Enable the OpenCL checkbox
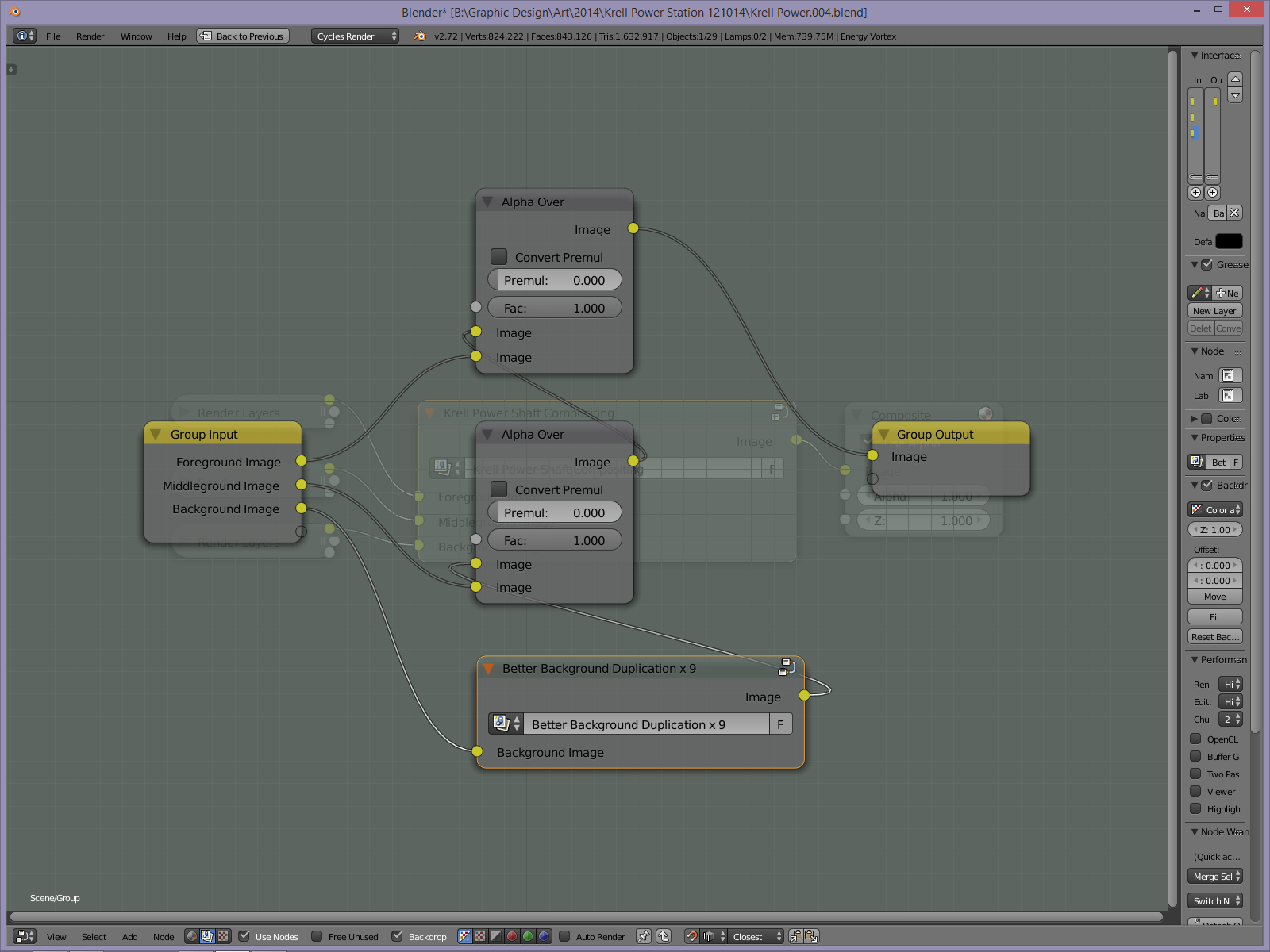This screenshot has height=952, width=1270. (1195, 739)
